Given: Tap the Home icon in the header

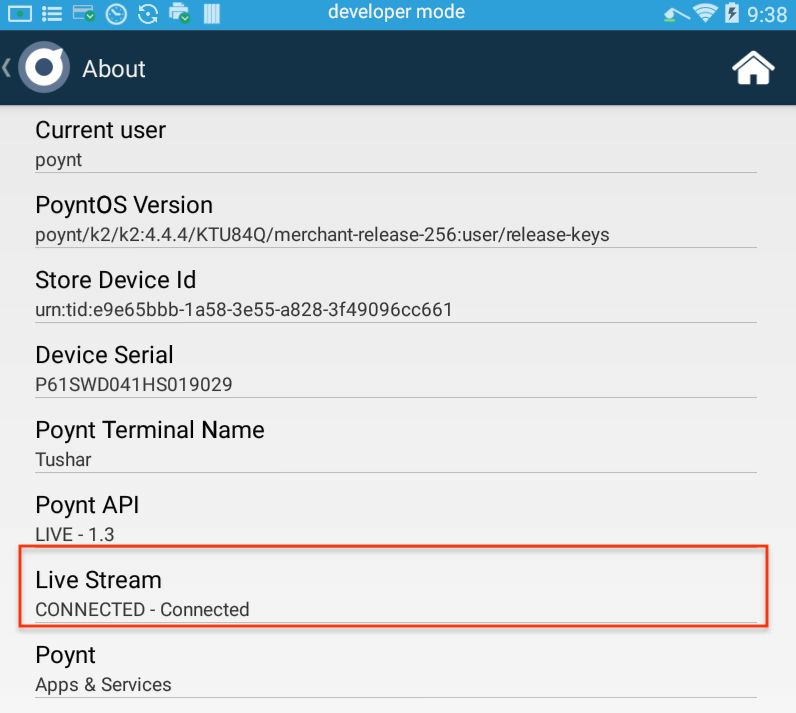Looking at the screenshot, I should 753,68.
